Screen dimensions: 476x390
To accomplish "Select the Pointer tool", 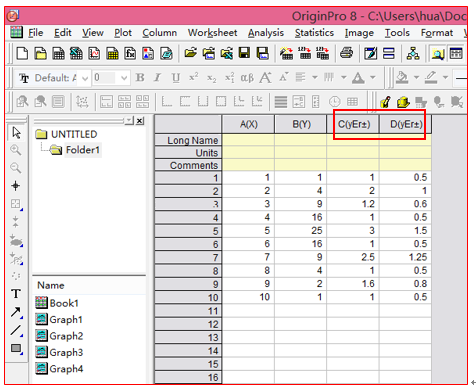I will (x=16, y=133).
